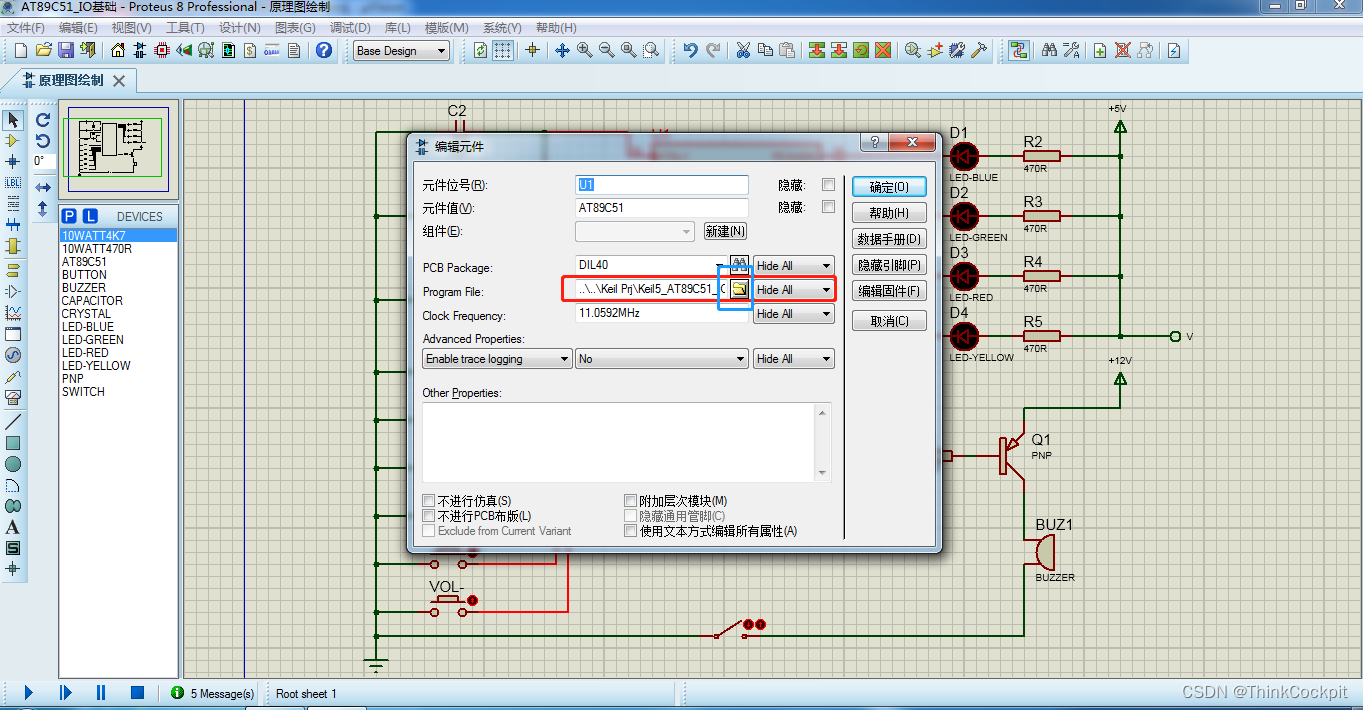Open the PCB Package Hide All dropdown

click(x=794, y=265)
